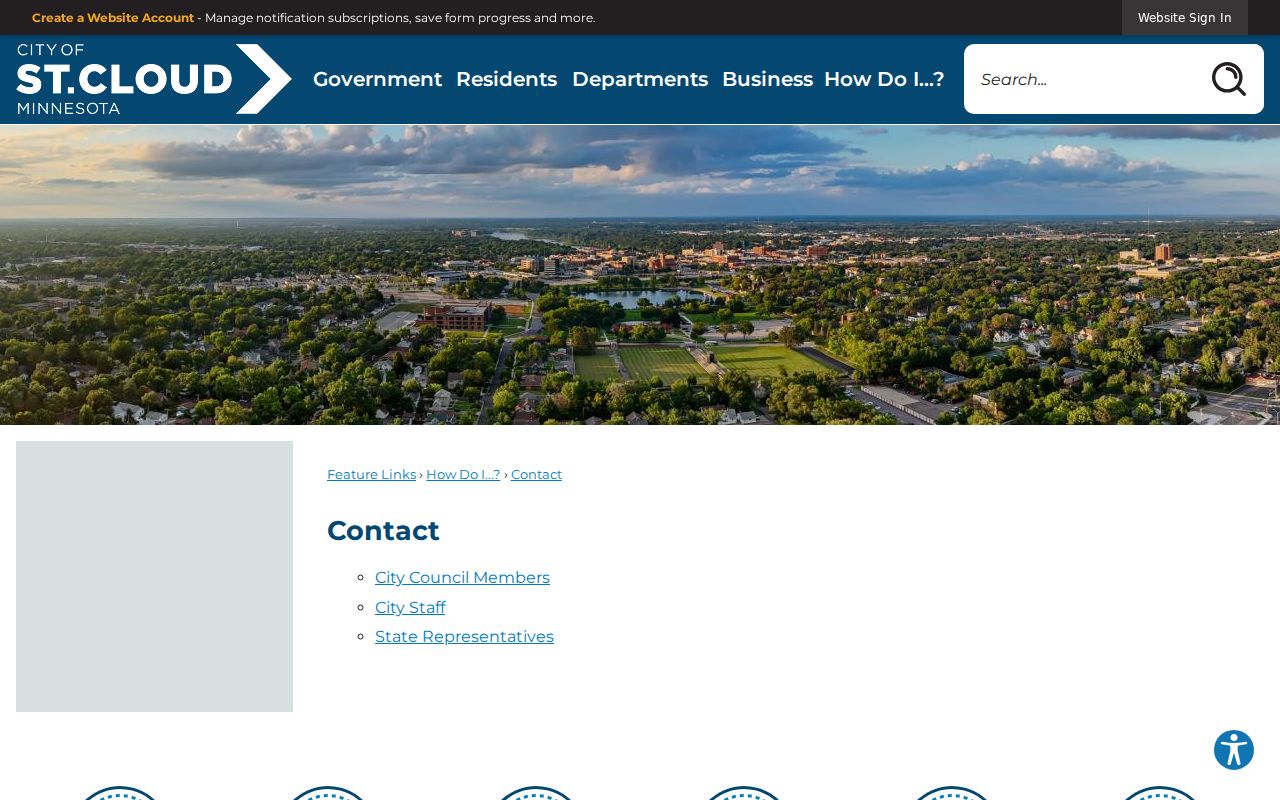This screenshot has width=1280, height=800.
Task: Open City Council Members link
Action: 462,578
